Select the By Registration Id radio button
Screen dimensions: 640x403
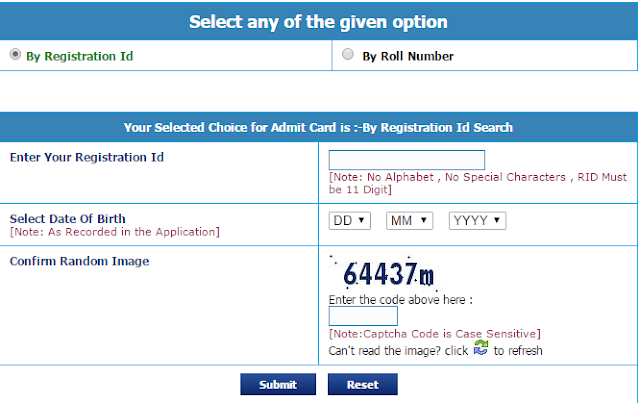pos(15,54)
